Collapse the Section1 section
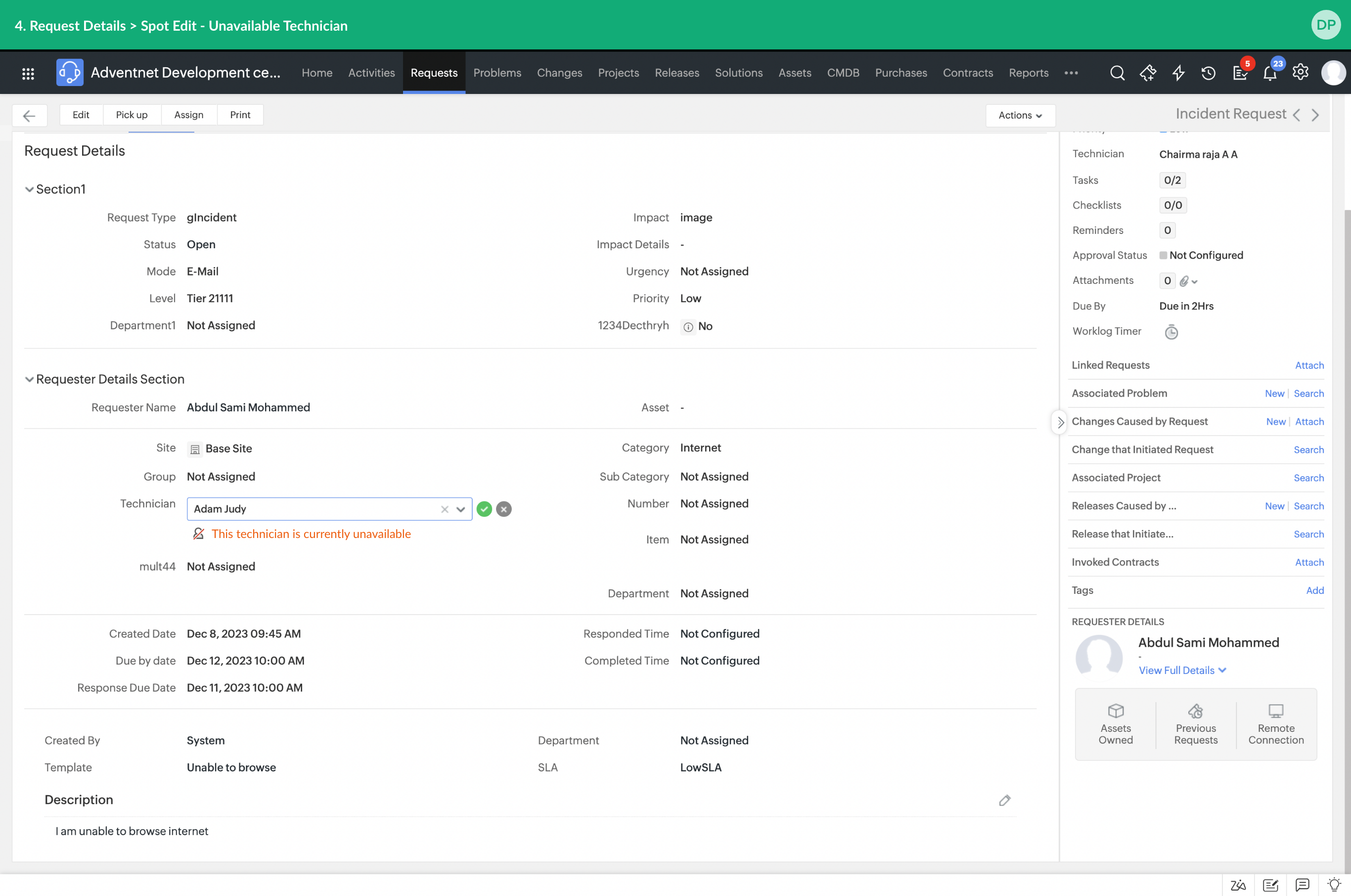 point(29,190)
